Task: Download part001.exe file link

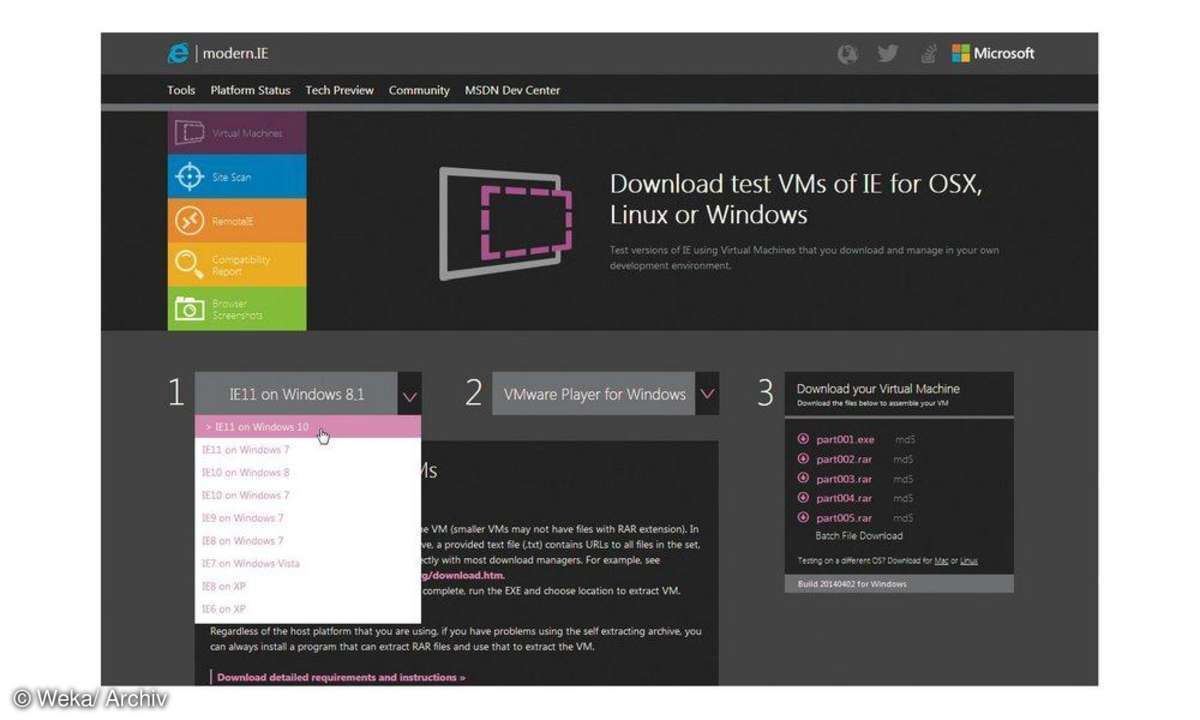Action: tap(845, 440)
